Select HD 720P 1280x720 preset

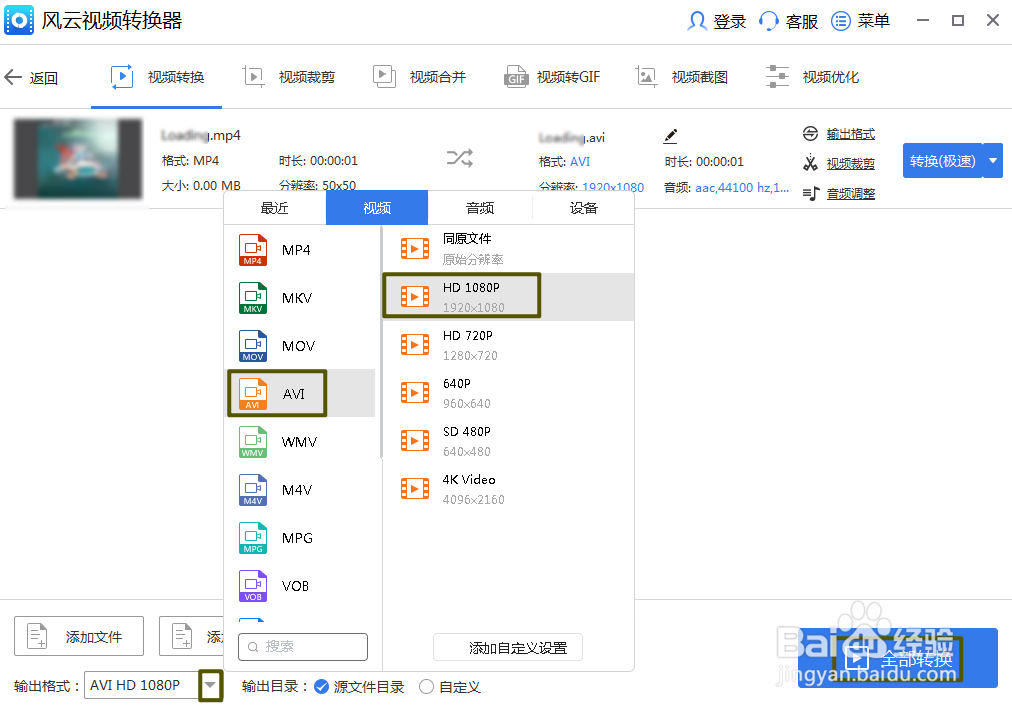pyautogui.click(x=509, y=345)
